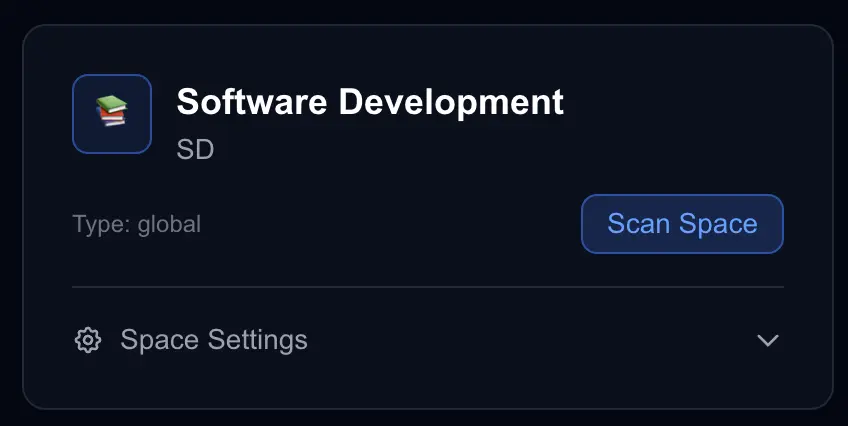848x426 pixels.
Task: Select the Software Development title
Action: [370, 102]
